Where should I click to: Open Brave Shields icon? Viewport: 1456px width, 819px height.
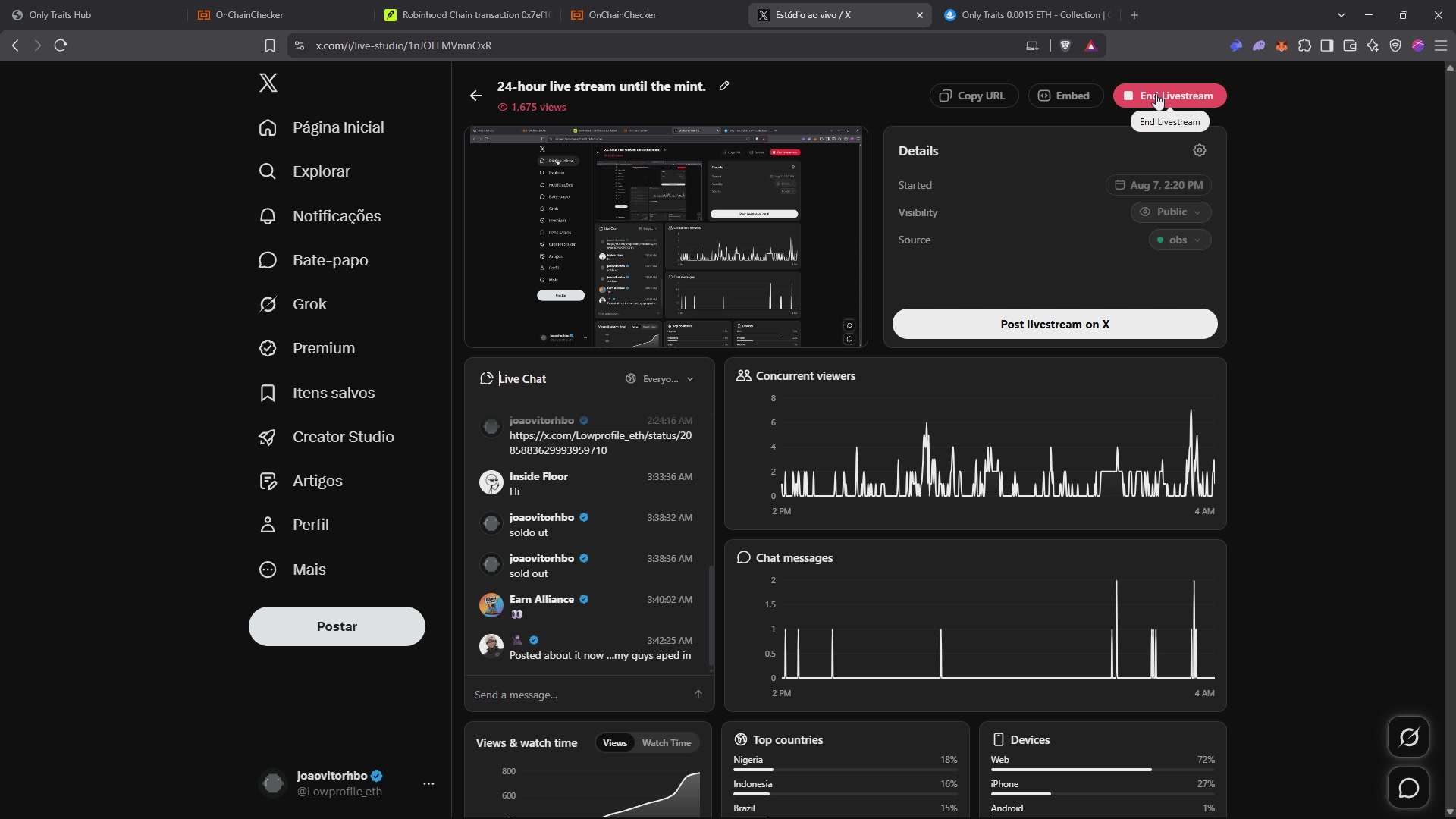pyautogui.click(x=1065, y=45)
